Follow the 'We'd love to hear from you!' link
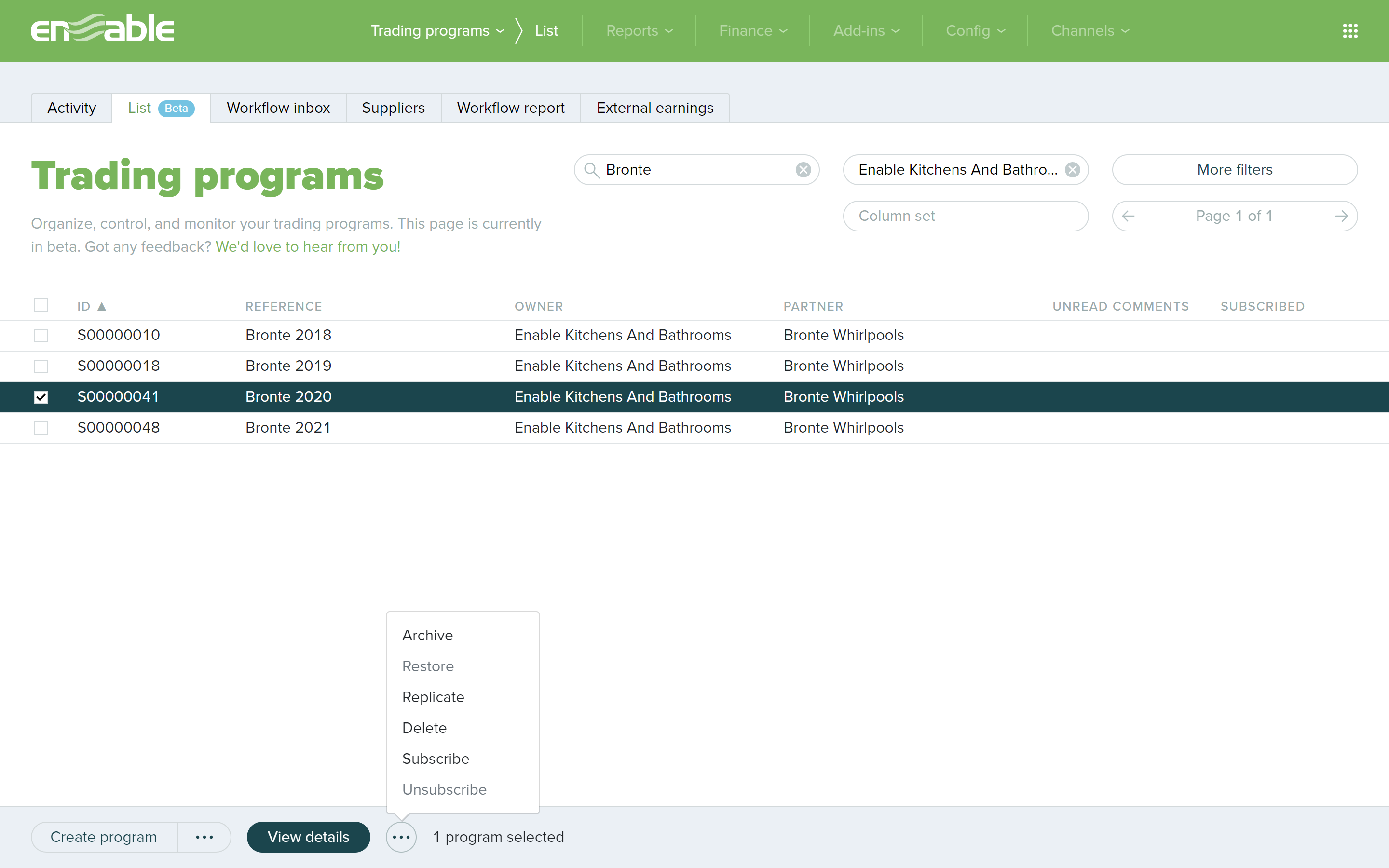This screenshot has height=868, width=1389. tap(308, 247)
